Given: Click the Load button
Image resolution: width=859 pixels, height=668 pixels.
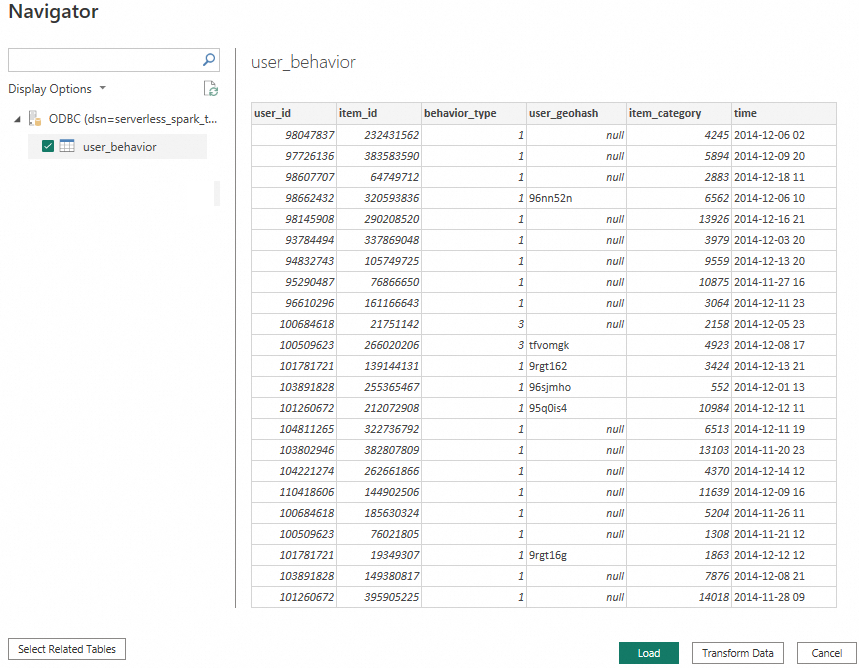Looking at the screenshot, I should [648, 653].
